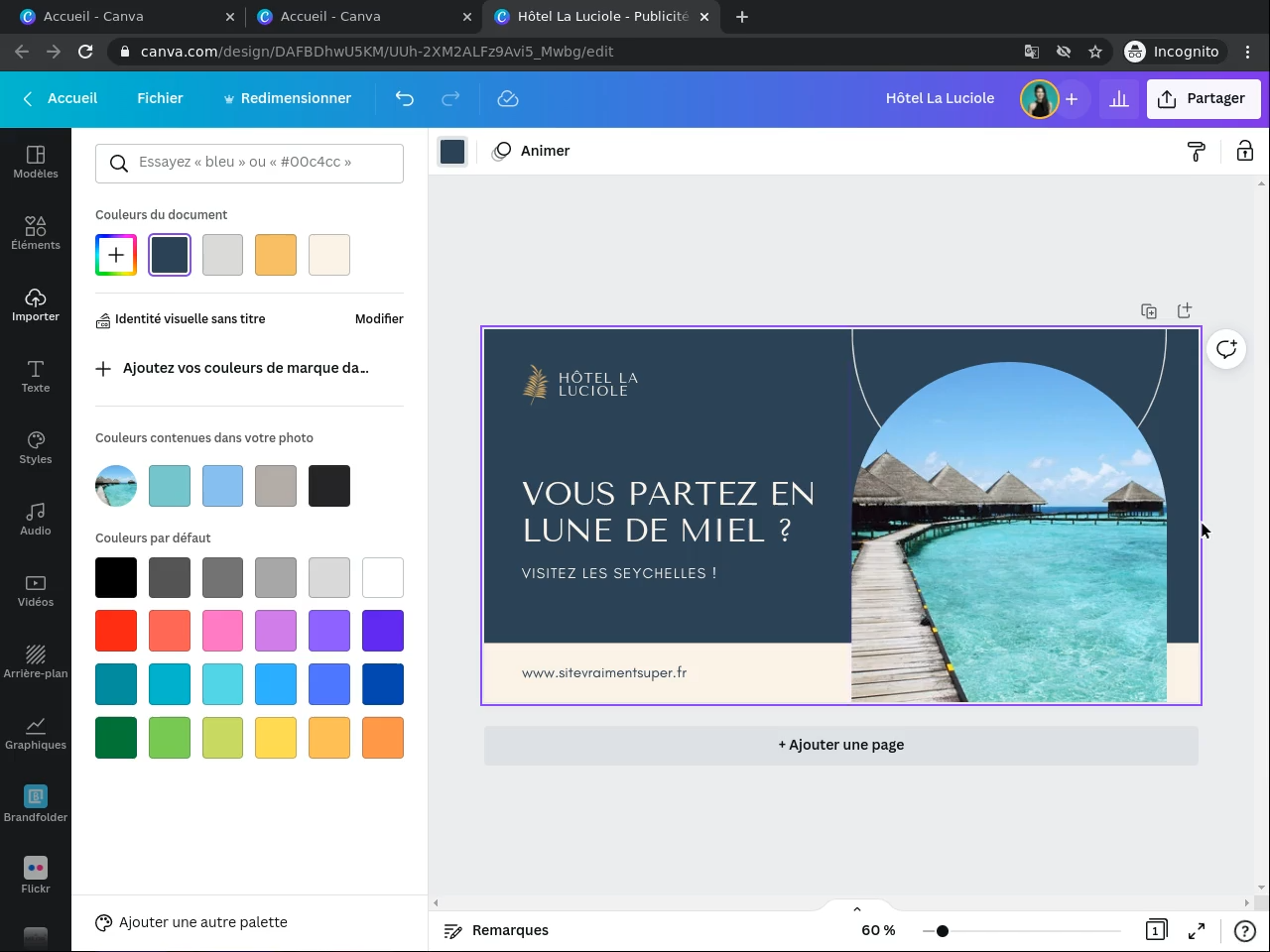Toggle the lock icon for the element

point(1245,151)
